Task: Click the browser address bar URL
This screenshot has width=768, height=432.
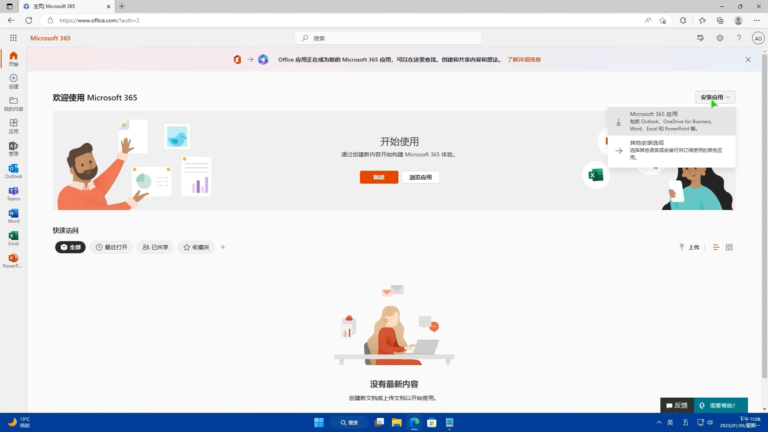Action: 99,21
